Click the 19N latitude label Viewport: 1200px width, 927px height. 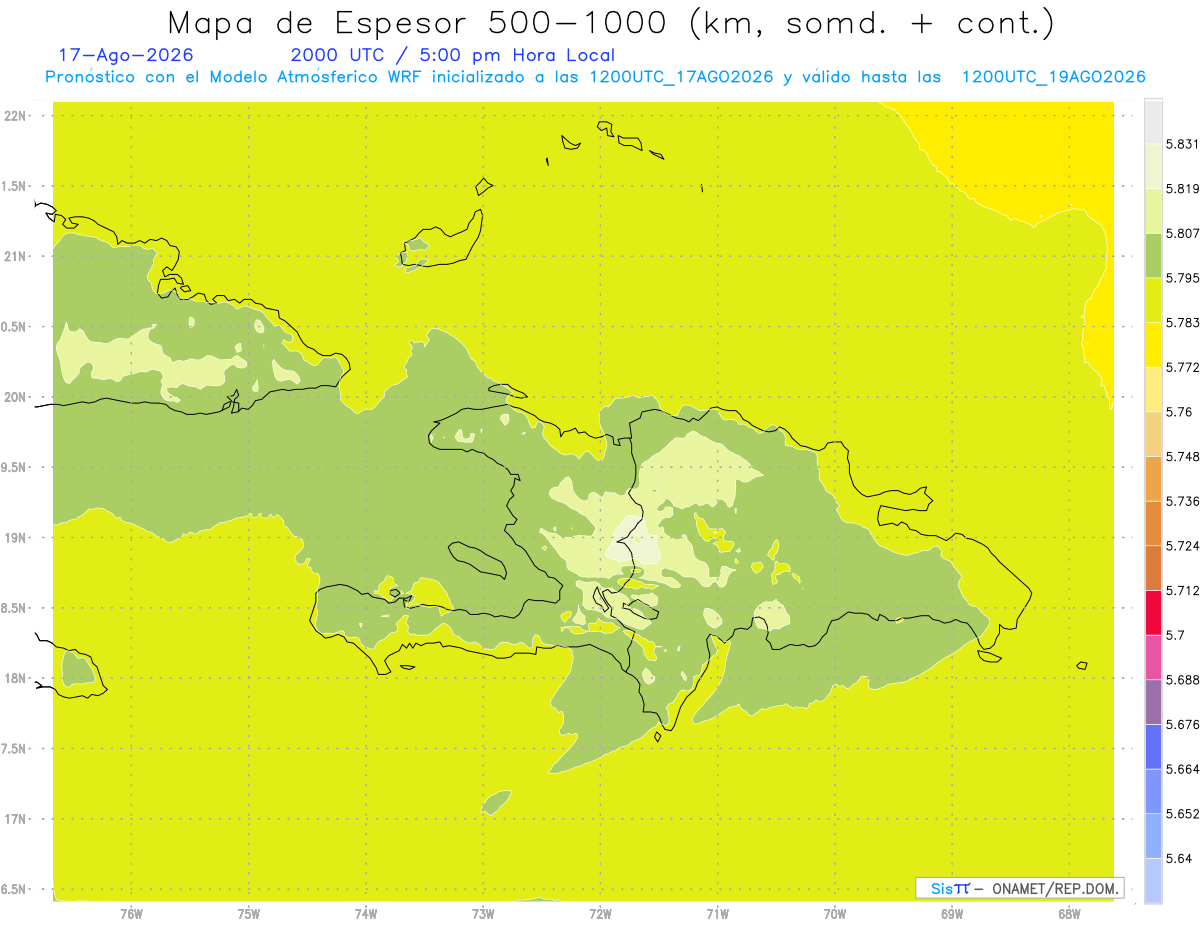pyautogui.click(x=15, y=537)
